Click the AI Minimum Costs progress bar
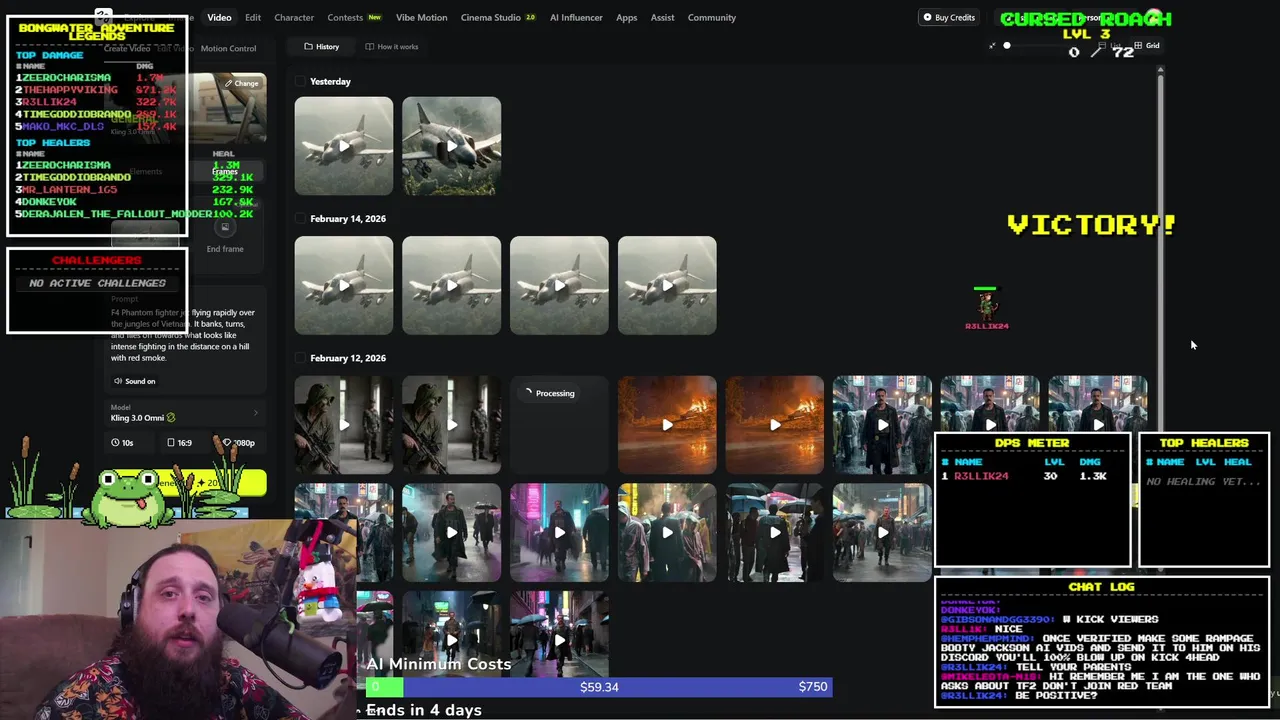This screenshot has width=1280, height=720. (599, 687)
